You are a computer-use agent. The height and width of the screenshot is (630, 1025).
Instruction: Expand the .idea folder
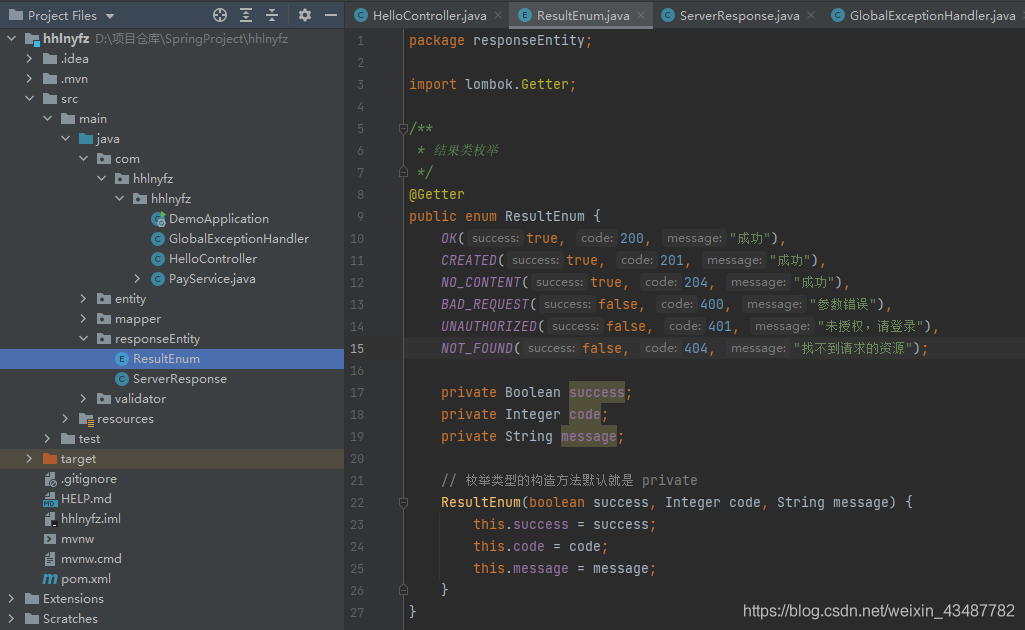pyautogui.click(x=29, y=59)
